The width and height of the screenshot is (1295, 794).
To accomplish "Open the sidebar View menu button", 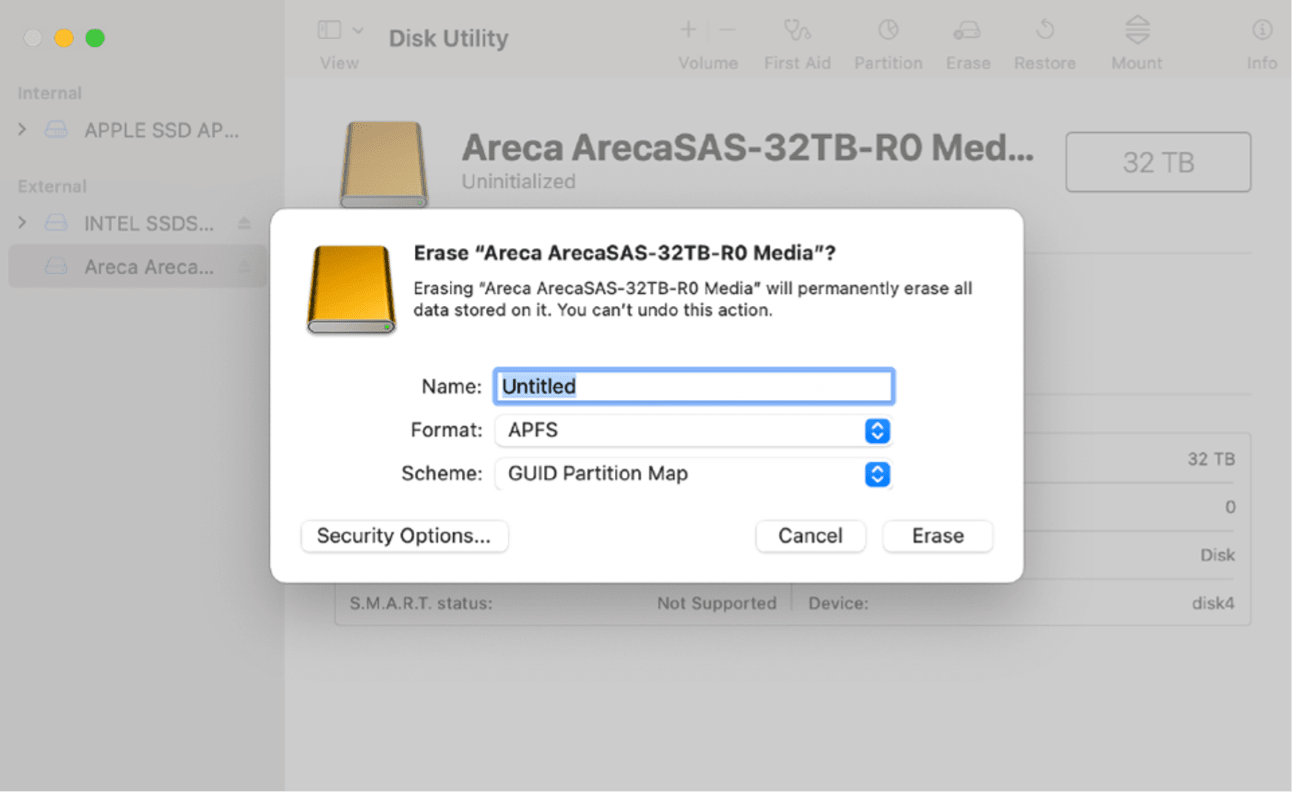I will pos(339,31).
